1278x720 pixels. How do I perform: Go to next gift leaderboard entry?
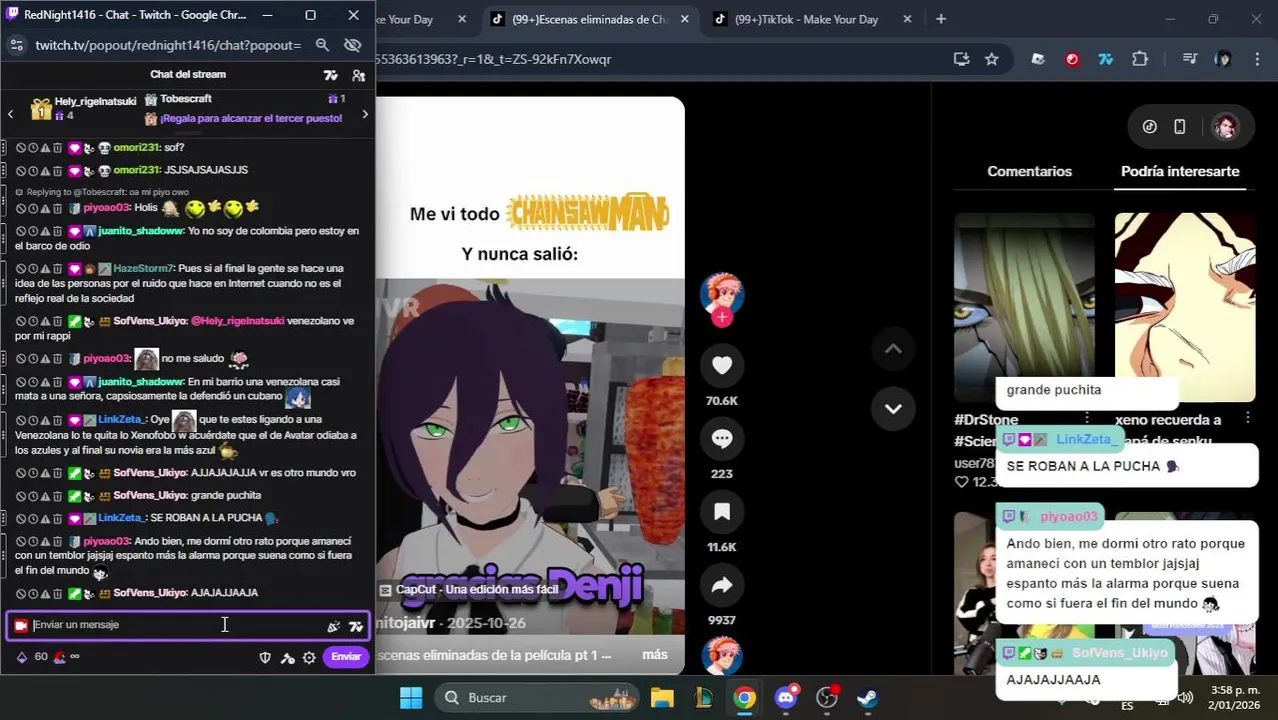(x=365, y=114)
